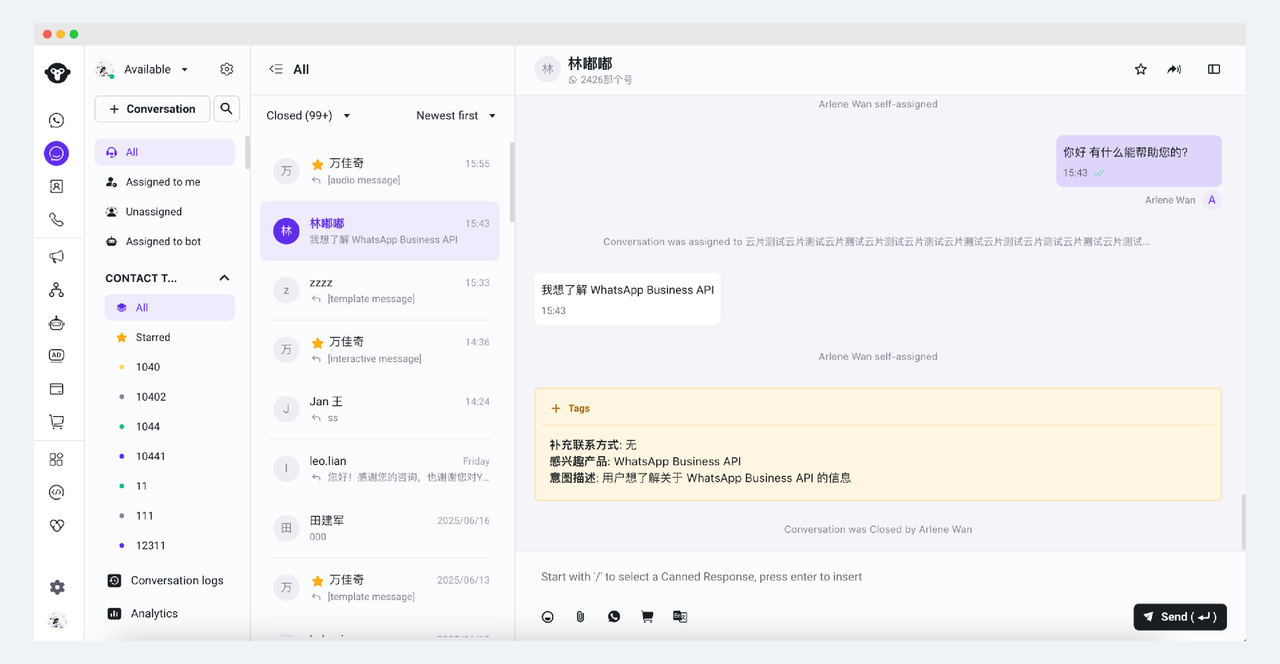
Task: Toggle the right side panel
Action: 1214,69
